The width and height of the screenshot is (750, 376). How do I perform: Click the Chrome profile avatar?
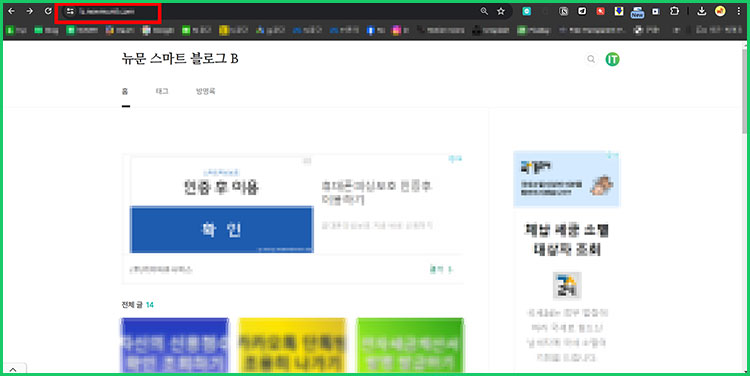[720, 11]
